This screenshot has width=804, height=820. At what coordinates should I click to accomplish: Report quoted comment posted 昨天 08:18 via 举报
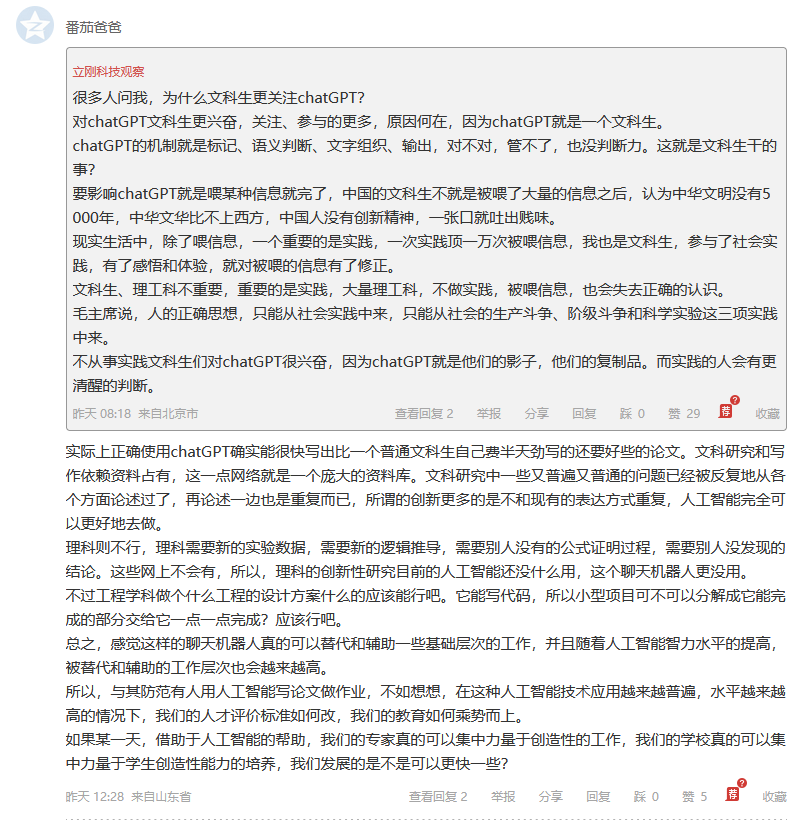pyautogui.click(x=489, y=414)
